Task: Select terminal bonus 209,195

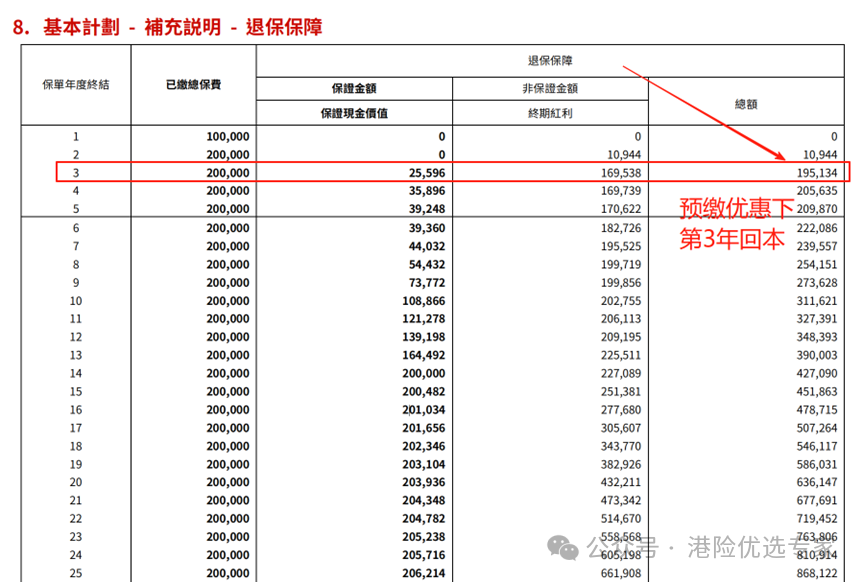Action: [x=621, y=337]
